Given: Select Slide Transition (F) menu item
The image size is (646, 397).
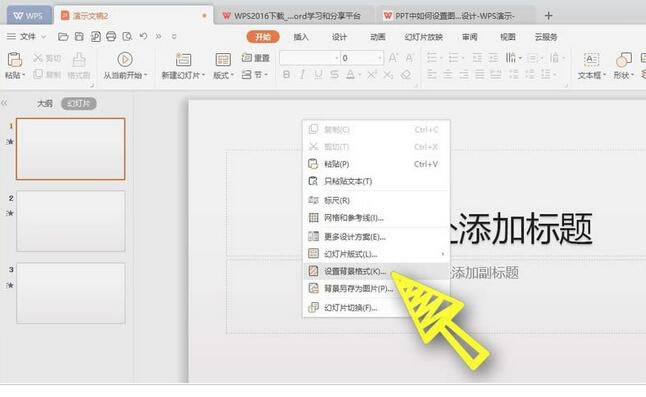Looking at the screenshot, I should click(376, 307).
